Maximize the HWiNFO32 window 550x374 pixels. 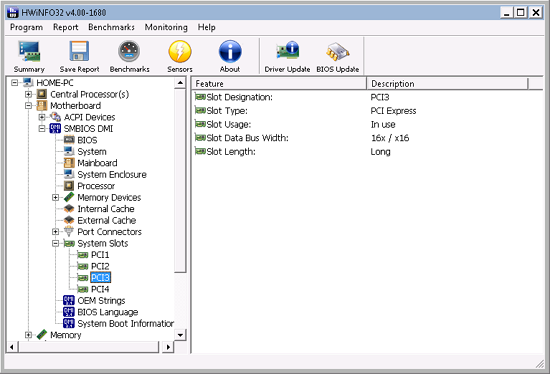click(x=521, y=13)
